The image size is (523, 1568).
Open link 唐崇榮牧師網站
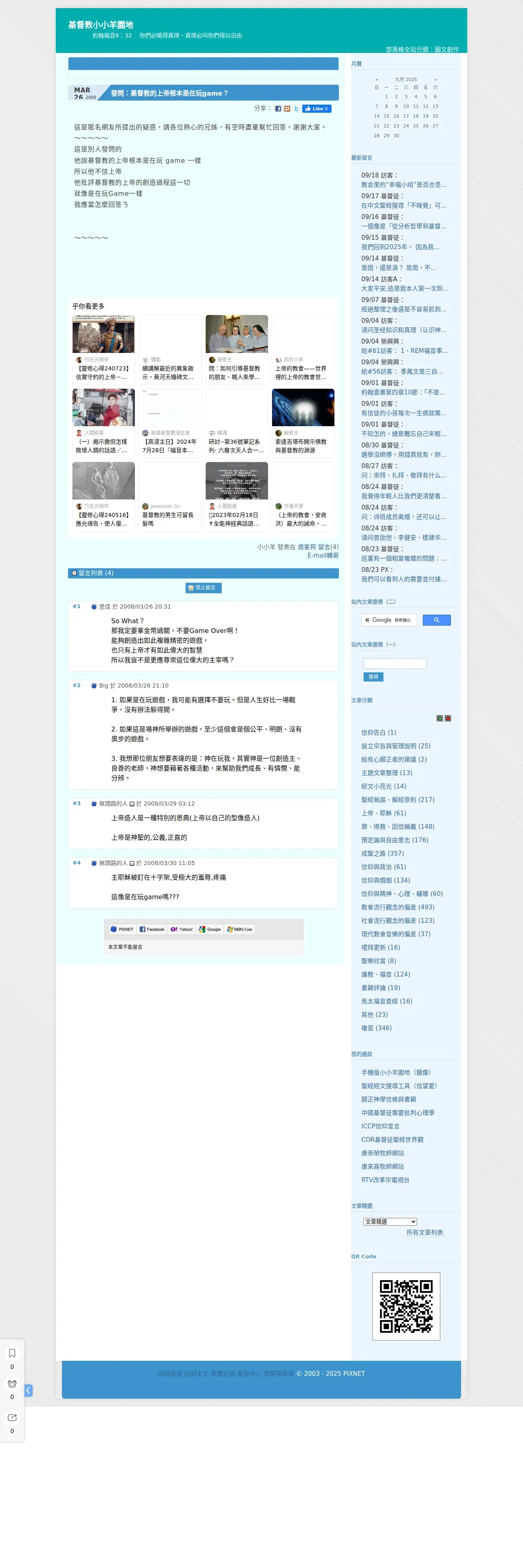[382, 1153]
